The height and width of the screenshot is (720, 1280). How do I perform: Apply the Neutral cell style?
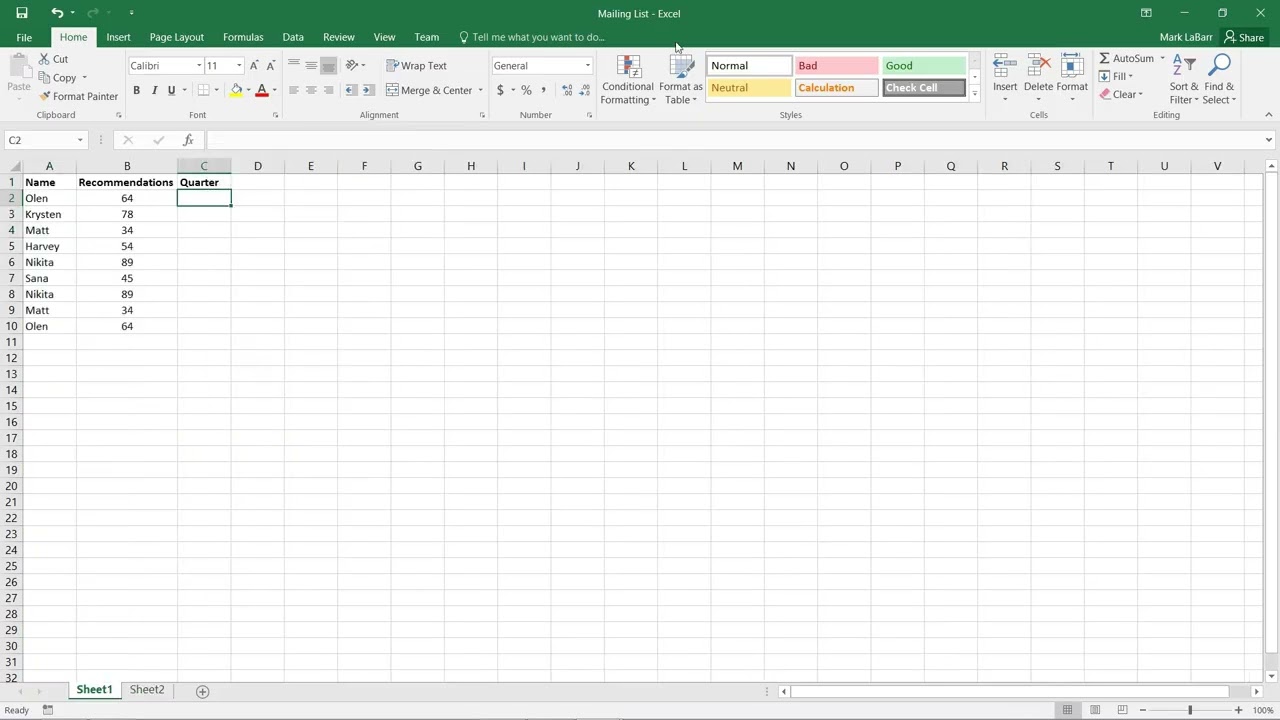point(750,88)
